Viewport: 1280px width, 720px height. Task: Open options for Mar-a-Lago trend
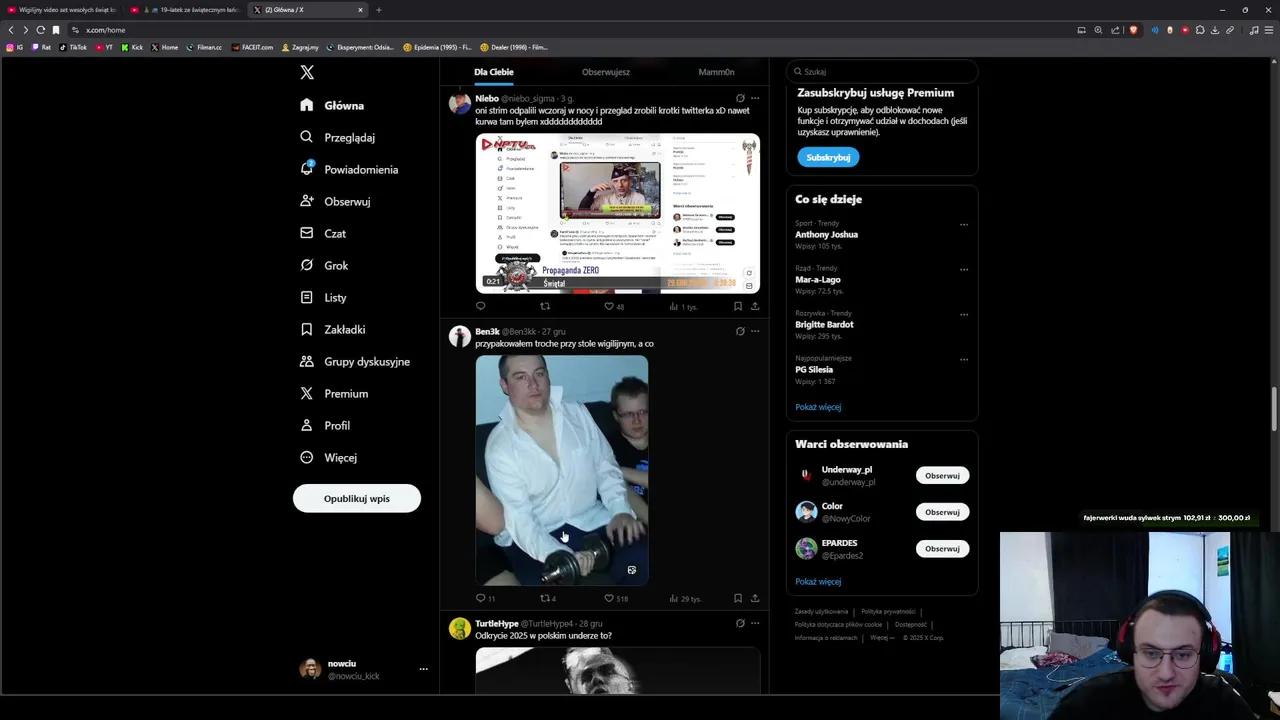[x=964, y=269]
